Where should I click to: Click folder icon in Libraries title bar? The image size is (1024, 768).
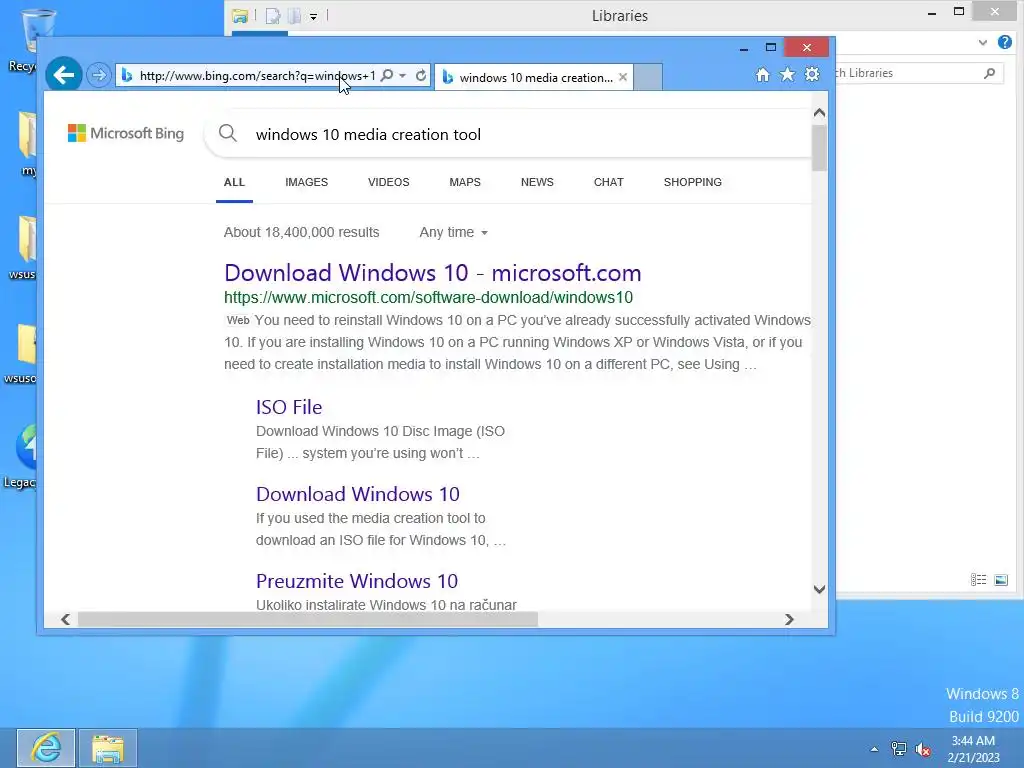click(x=240, y=16)
